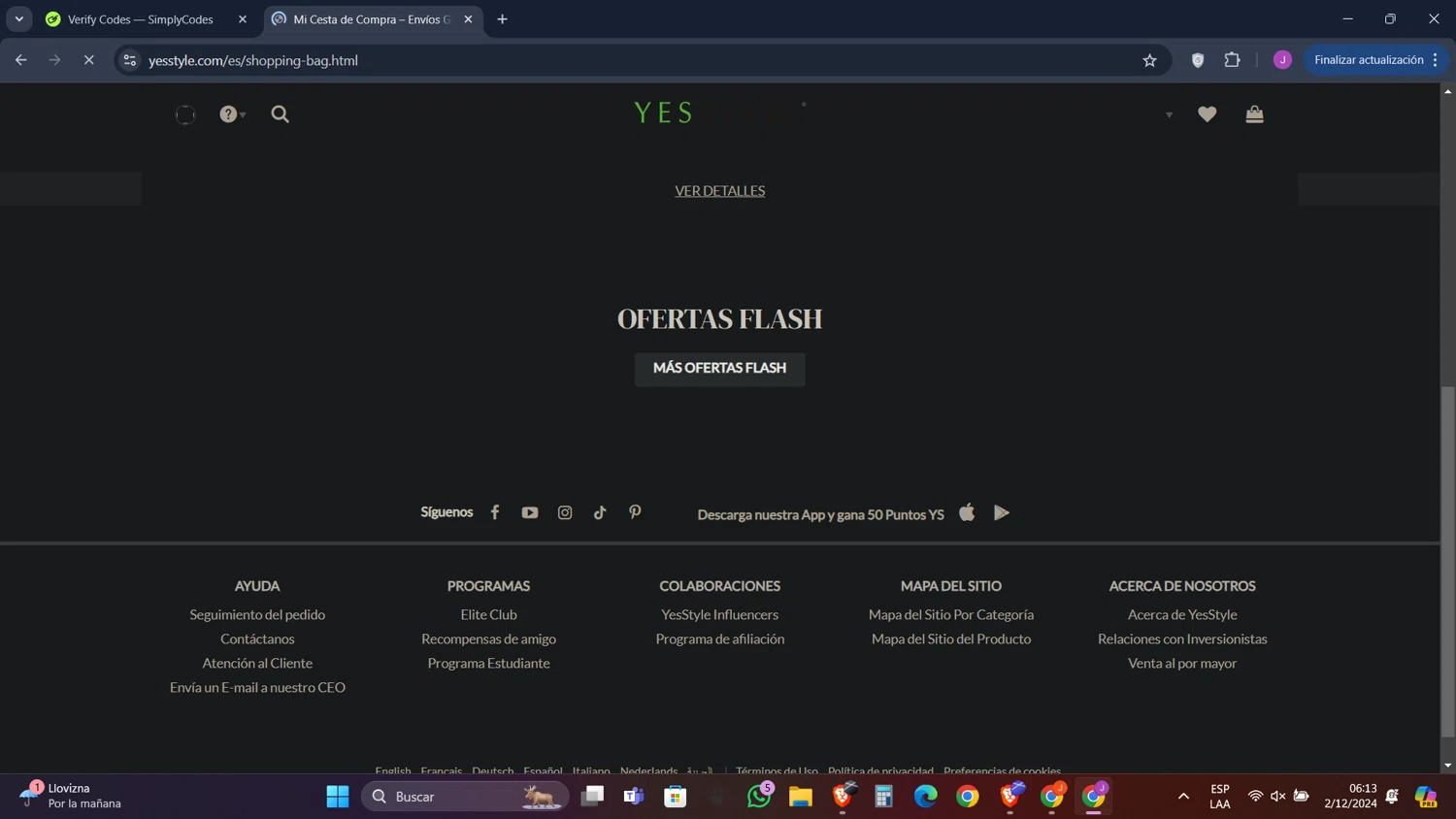
Task: Open Programa de afiliación link
Action: [719, 639]
